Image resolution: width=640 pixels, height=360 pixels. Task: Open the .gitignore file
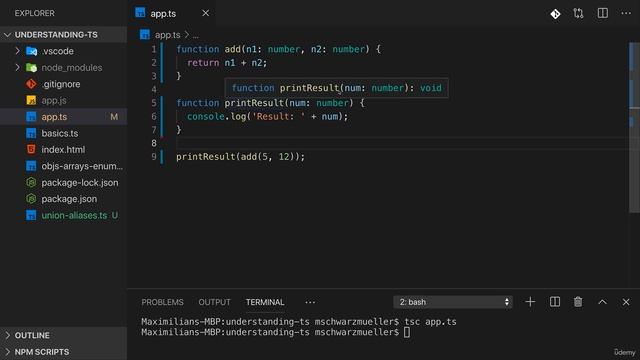61,84
